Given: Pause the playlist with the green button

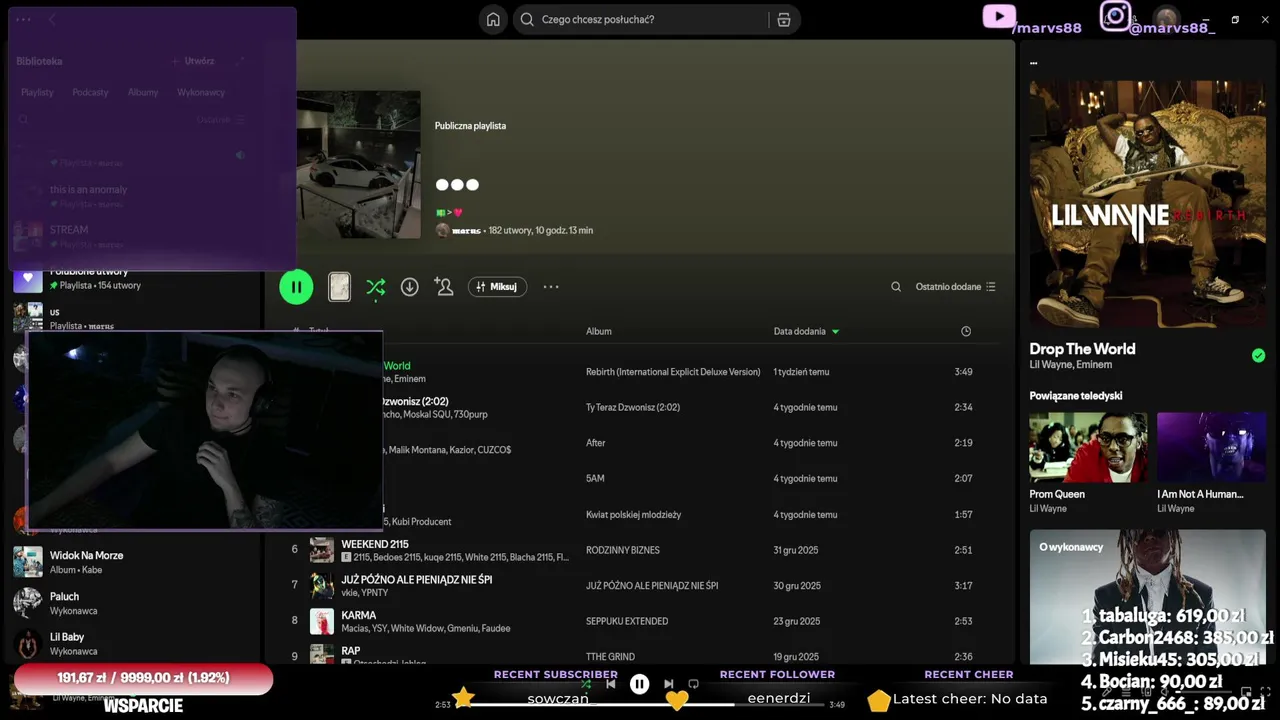Looking at the screenshot, I should click(296, 287).
